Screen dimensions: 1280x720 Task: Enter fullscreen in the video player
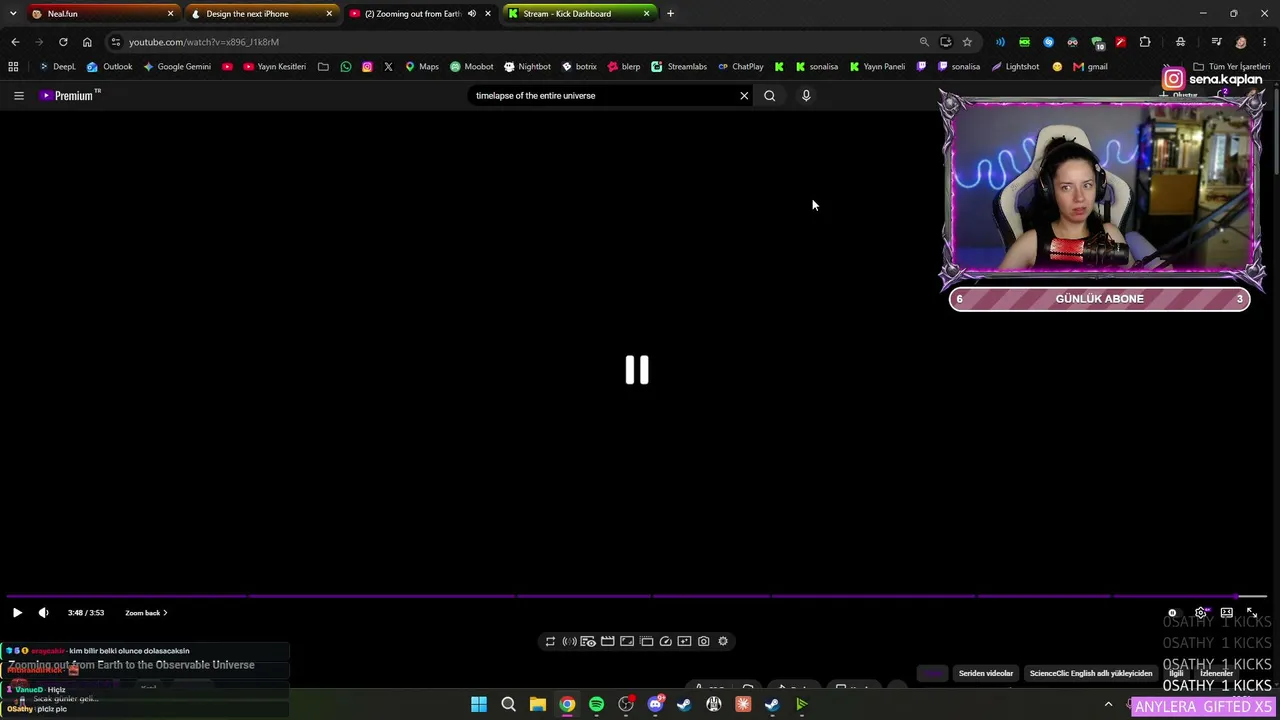click(1252, 613)
